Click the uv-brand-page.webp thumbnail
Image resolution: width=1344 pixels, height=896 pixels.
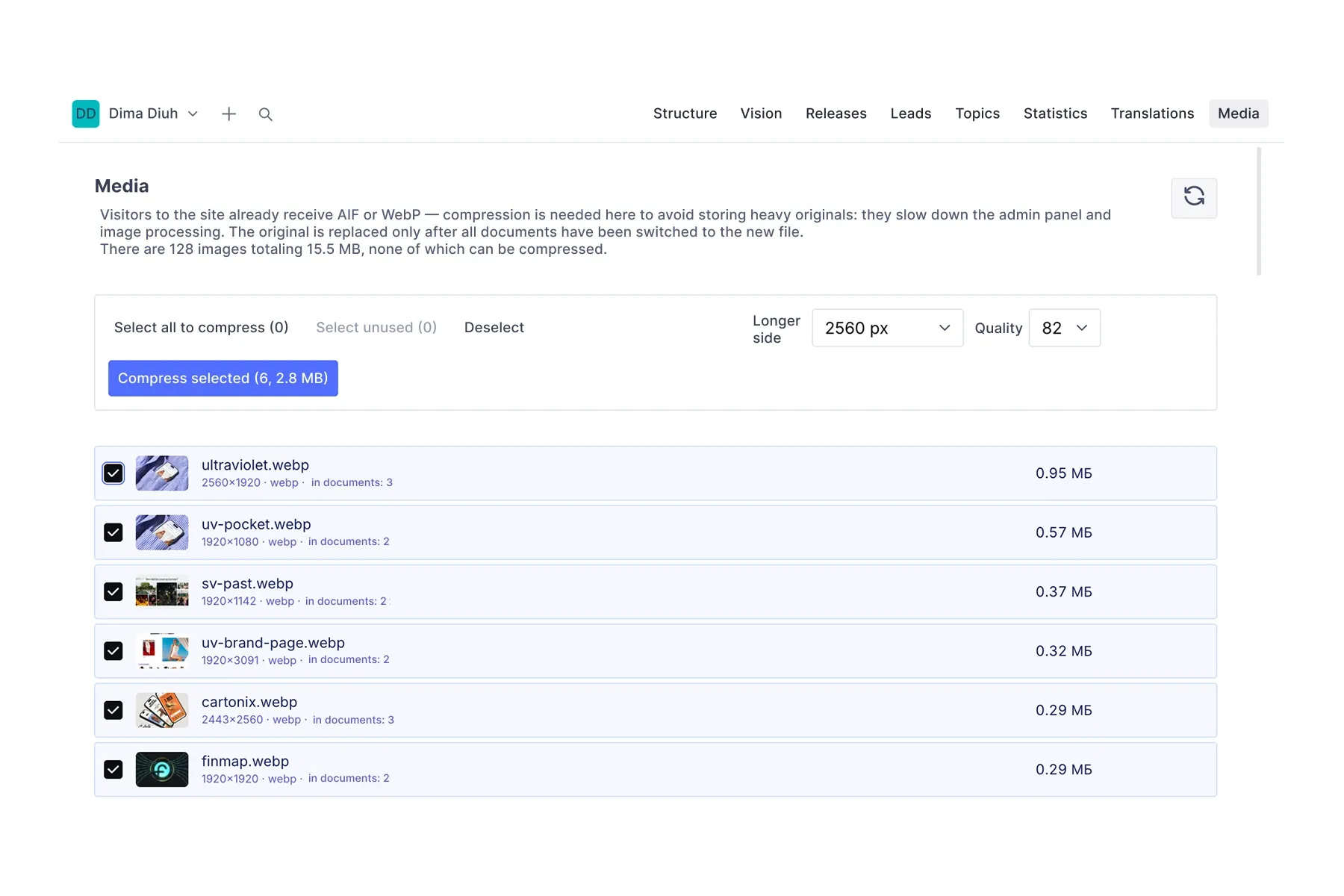162,651
